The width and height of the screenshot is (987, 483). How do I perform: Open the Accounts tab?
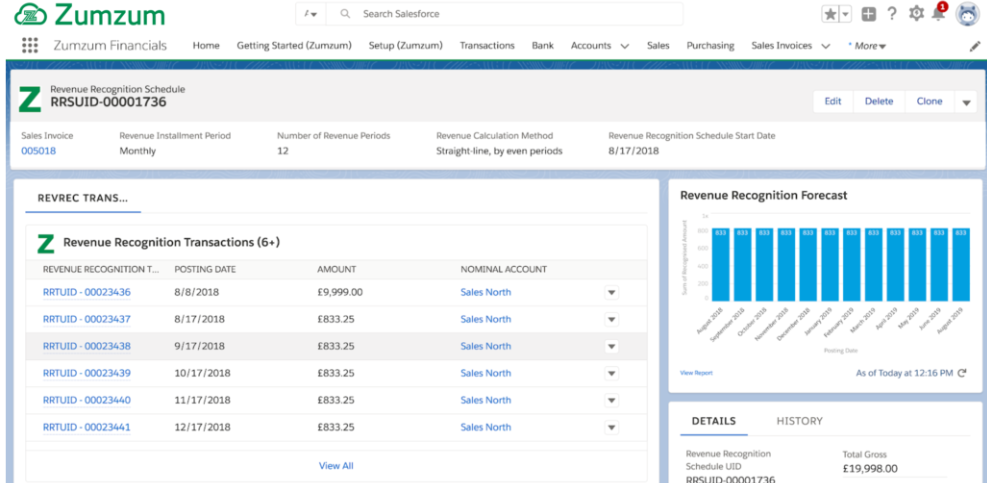tap(591, 45)
